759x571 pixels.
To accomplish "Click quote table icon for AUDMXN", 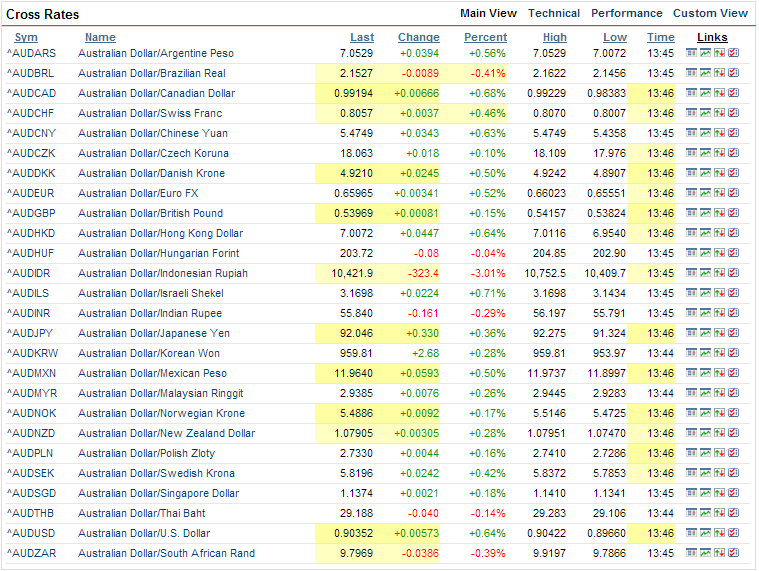I will (691, 373).
